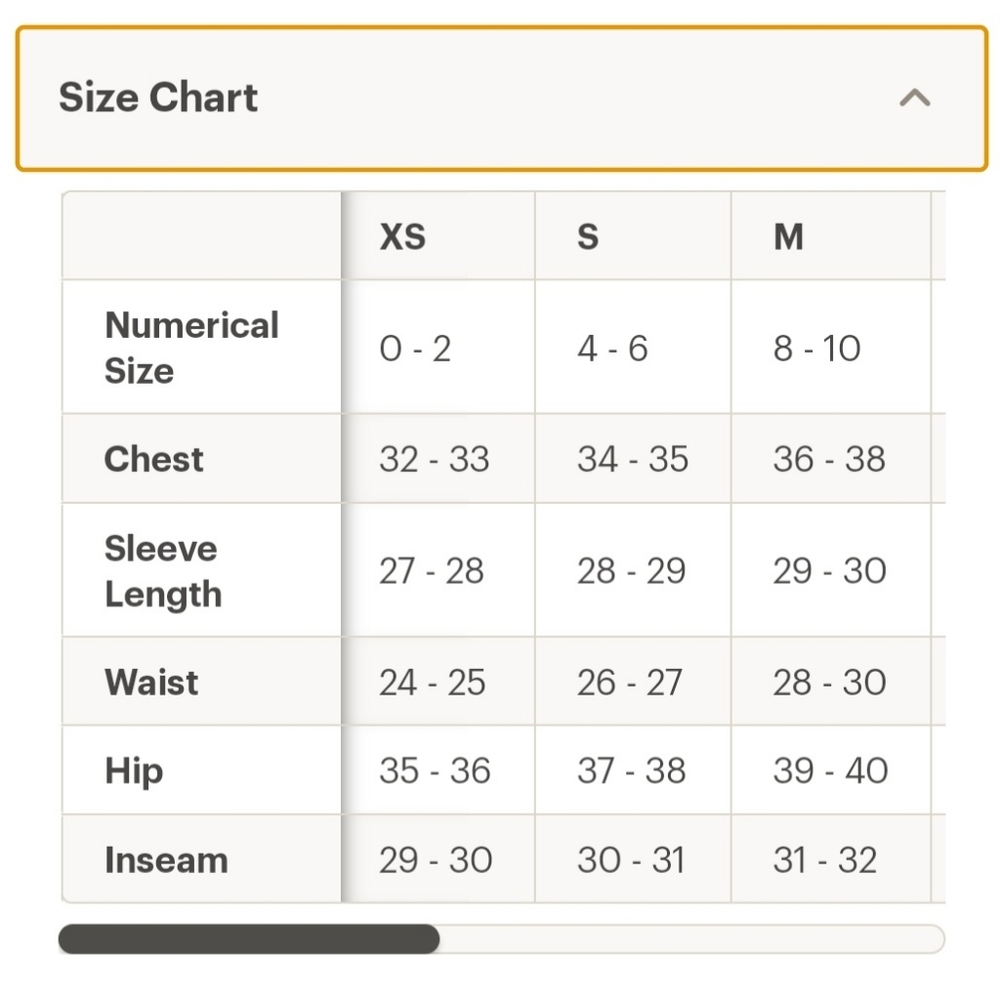Click the Sleeve Length row label
The image size is (1000, 1000).
tap(163, 571)
